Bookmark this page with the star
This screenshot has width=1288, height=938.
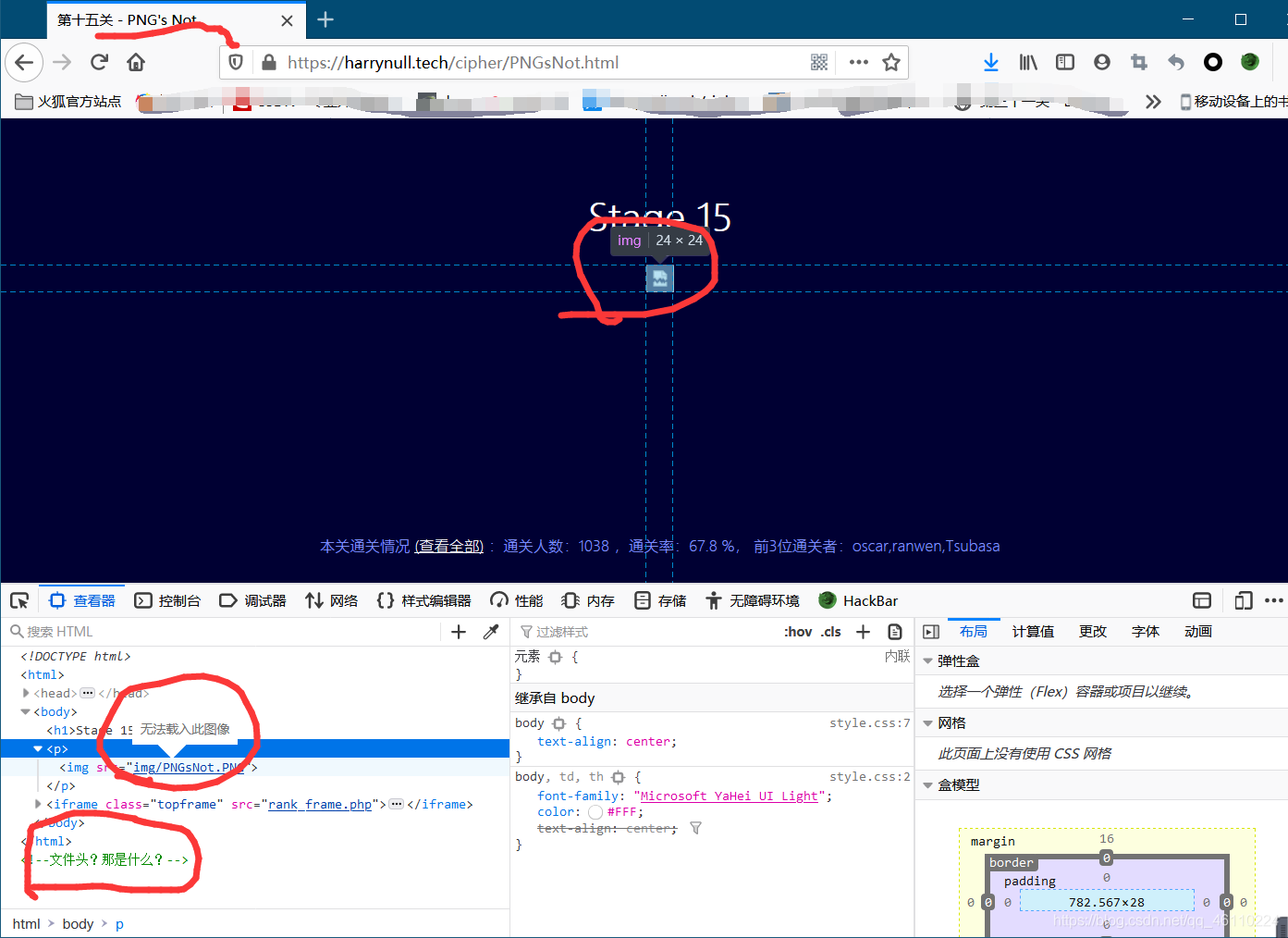click(891, 62)
